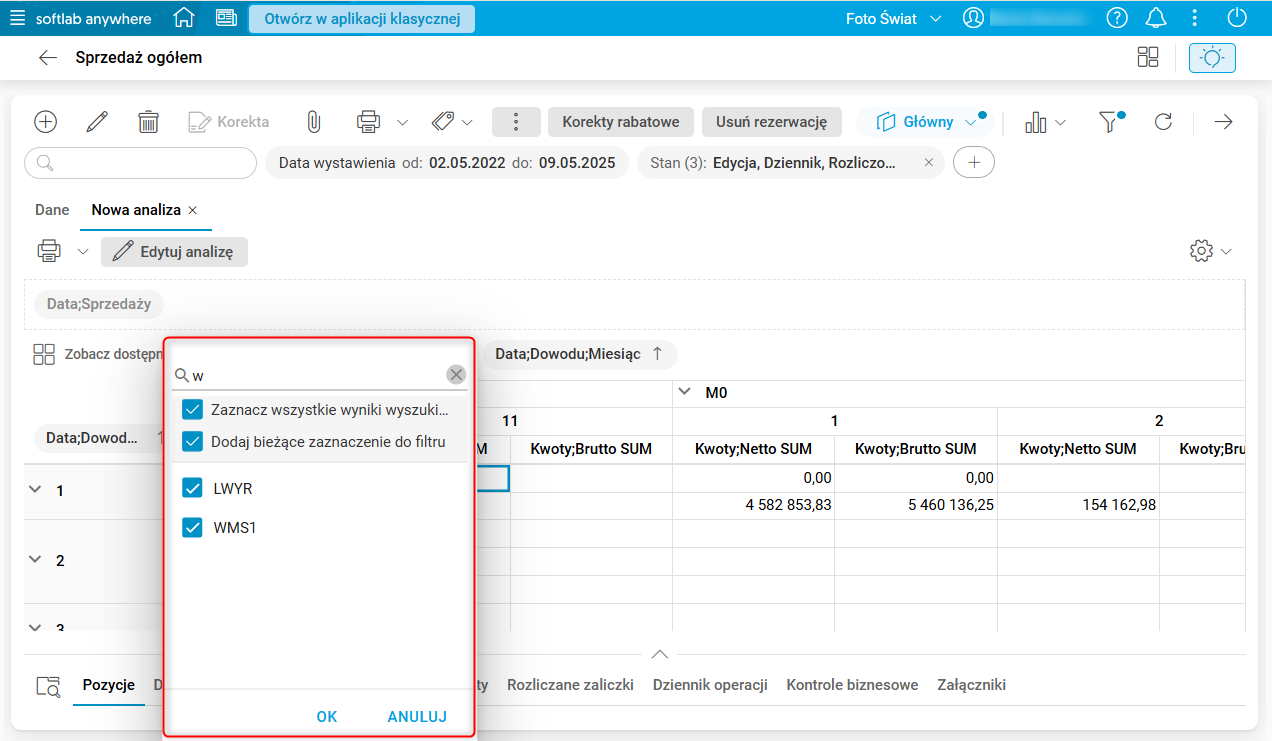Collapse row group 2

tap(36, 560)
